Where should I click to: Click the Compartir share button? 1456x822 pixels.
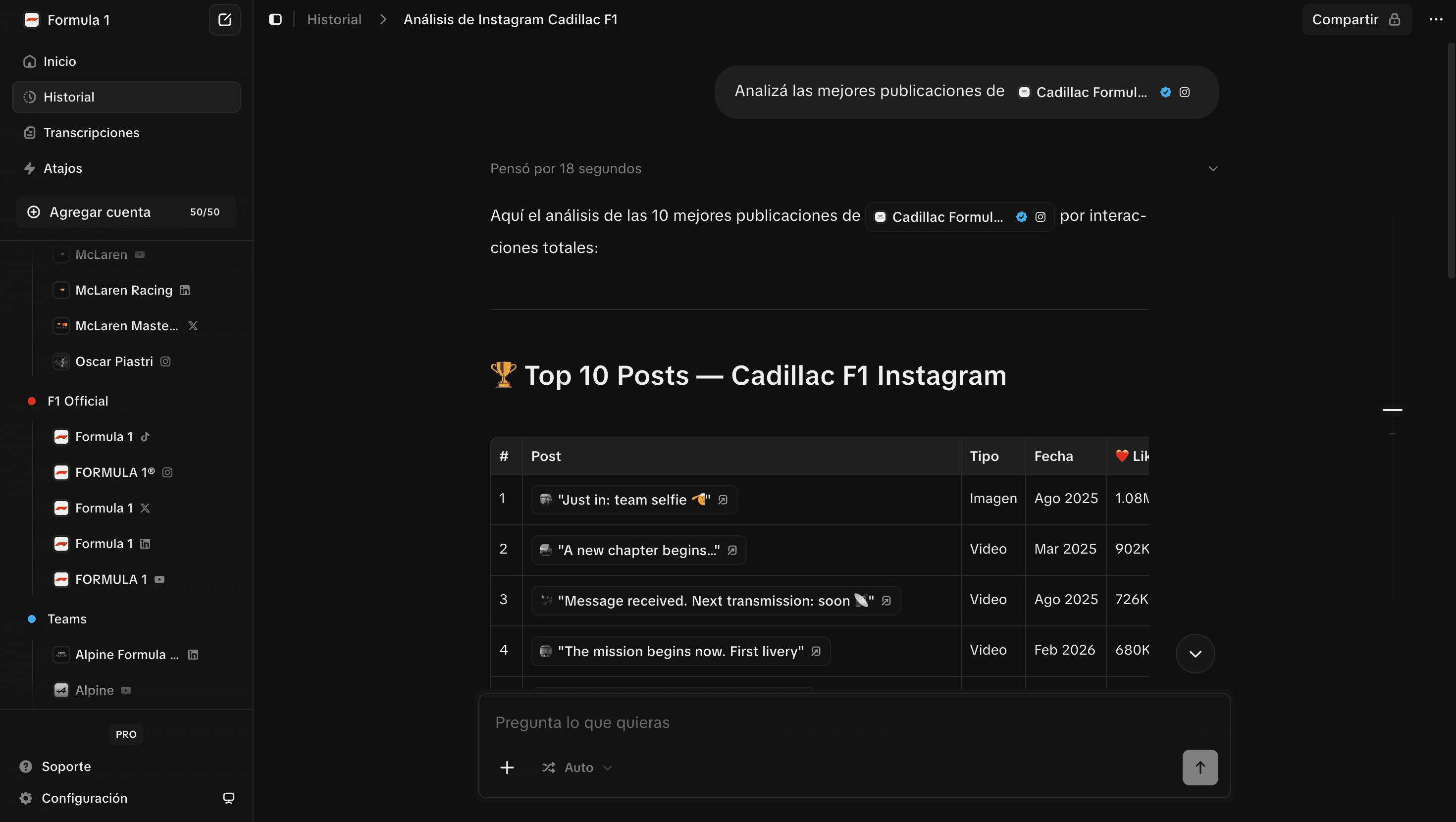pyautogui.click(x=1356, y=19)
